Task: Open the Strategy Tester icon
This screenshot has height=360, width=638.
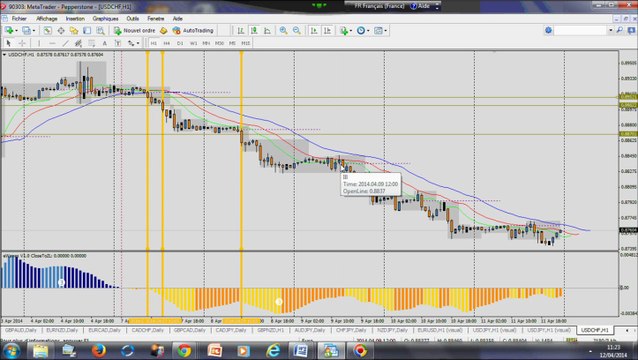Action: (x=100, y=31)
